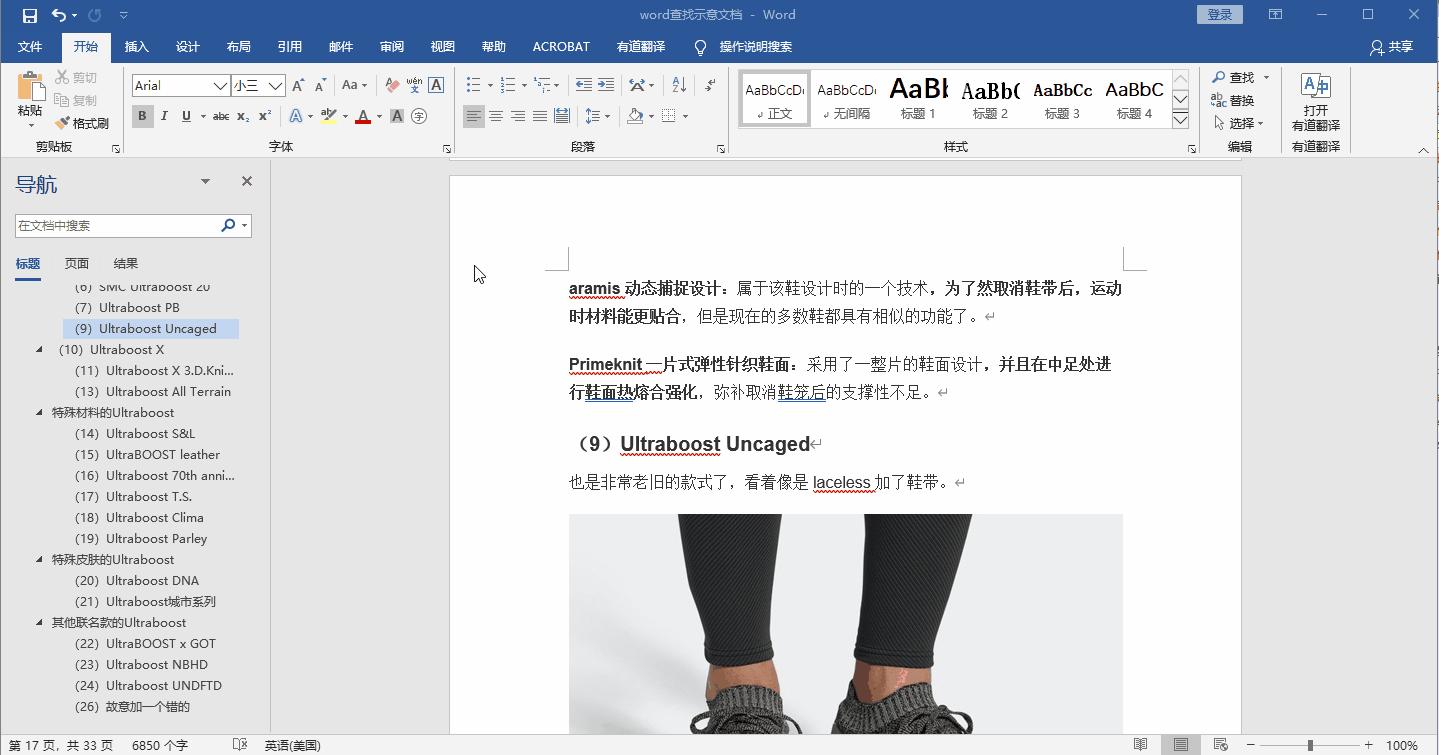Enable underline formatting

click(x=188, y=116)
